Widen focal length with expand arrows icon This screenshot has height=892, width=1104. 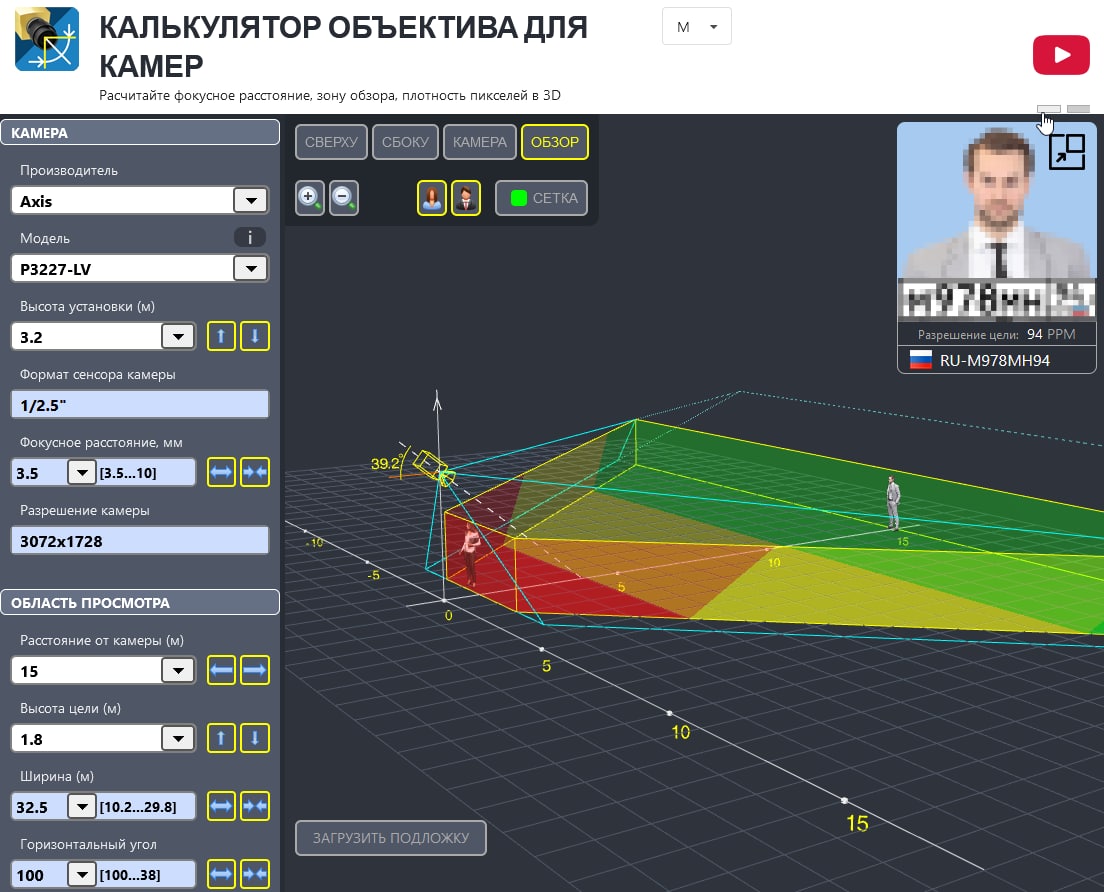coord(221,472)
